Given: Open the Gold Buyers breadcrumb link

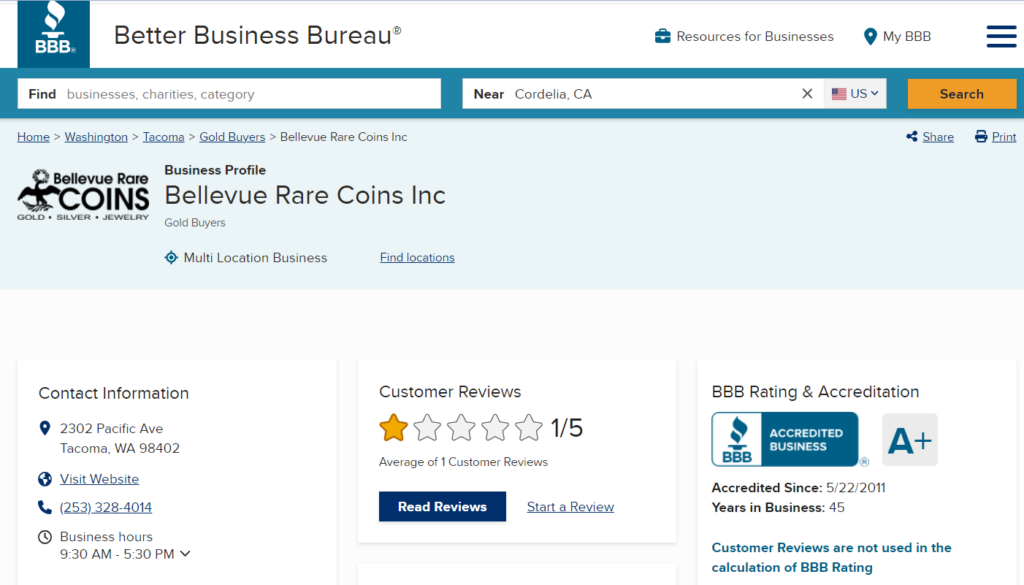Looking at the screenshot, I should (232, 136).
